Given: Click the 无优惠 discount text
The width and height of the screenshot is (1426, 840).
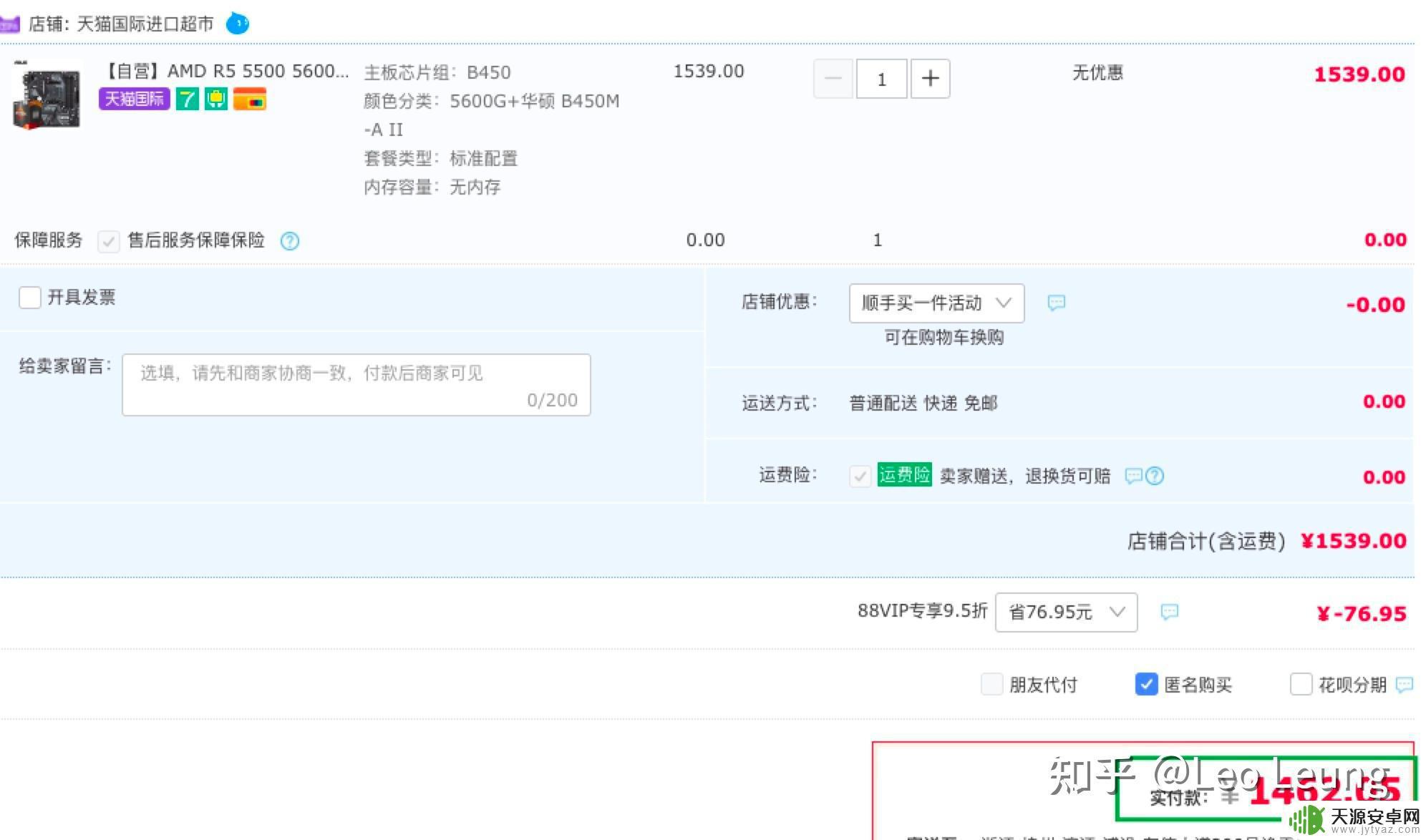Looking at the screenshot, I should pos(1097,72).
